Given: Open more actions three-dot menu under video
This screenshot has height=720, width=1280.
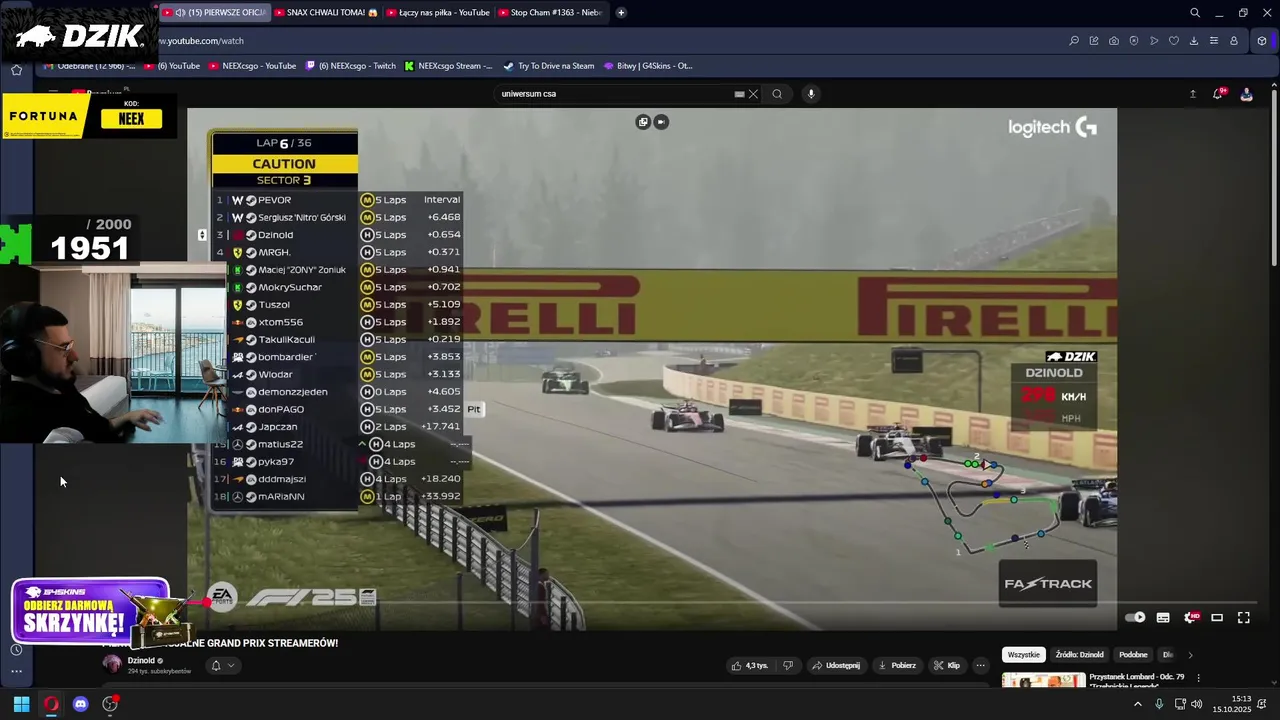Looking at the screenshot, I should click(980, 665).
